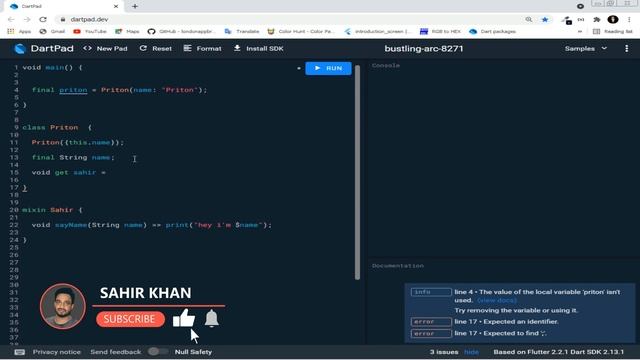Click the Documentation panel label
The image size is (640, 360).
point(398,266)
